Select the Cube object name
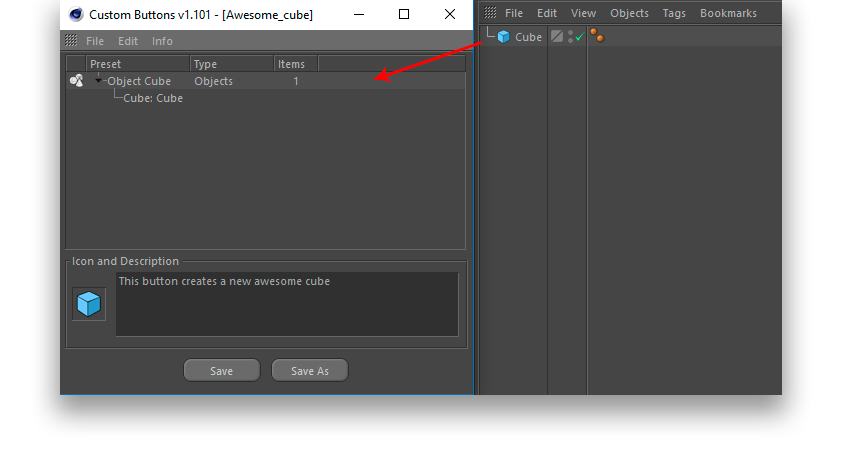Image resolution: width=842 pixels, height=455 pixels. click(528, 37)
